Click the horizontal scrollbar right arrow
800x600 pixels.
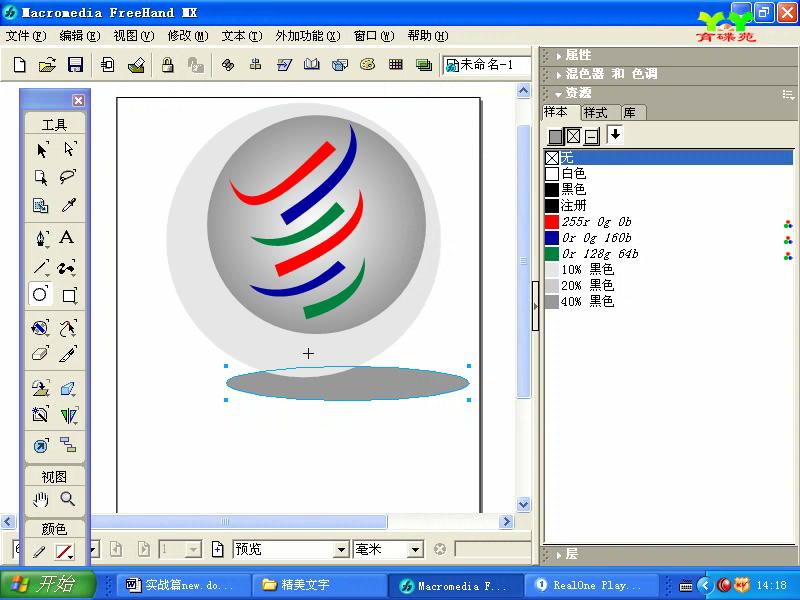[x=506, y=521]
